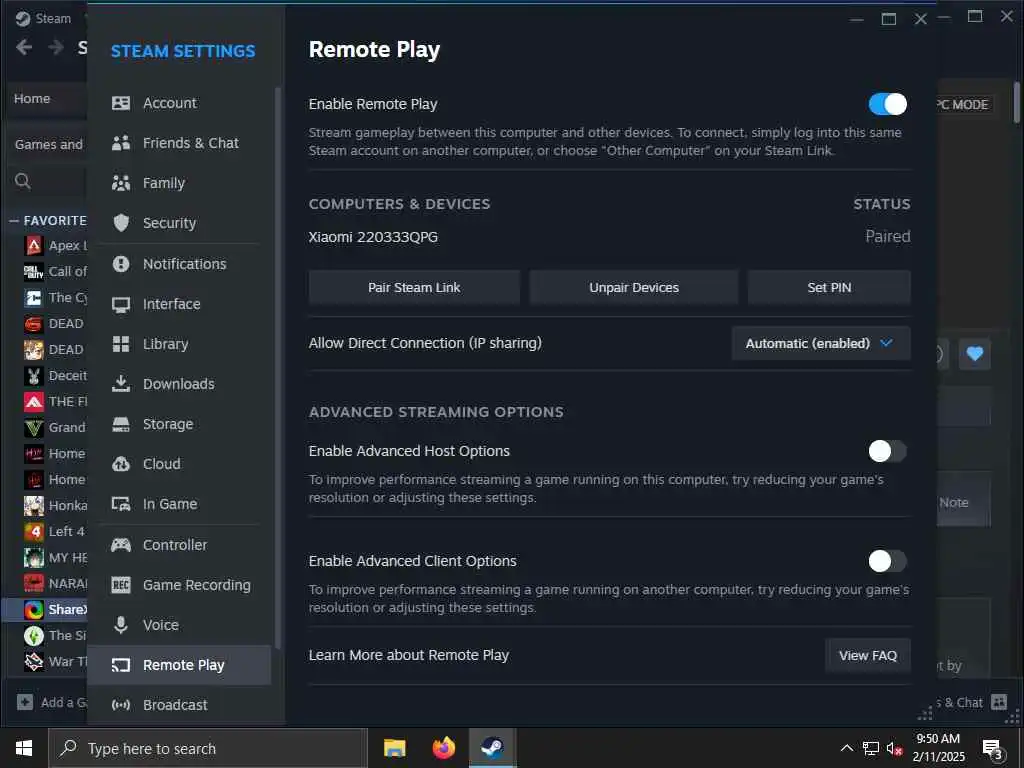Screen dimensions: 1024x768
Task: Open the Downloads arrow icon
Action: click(121, 384)
